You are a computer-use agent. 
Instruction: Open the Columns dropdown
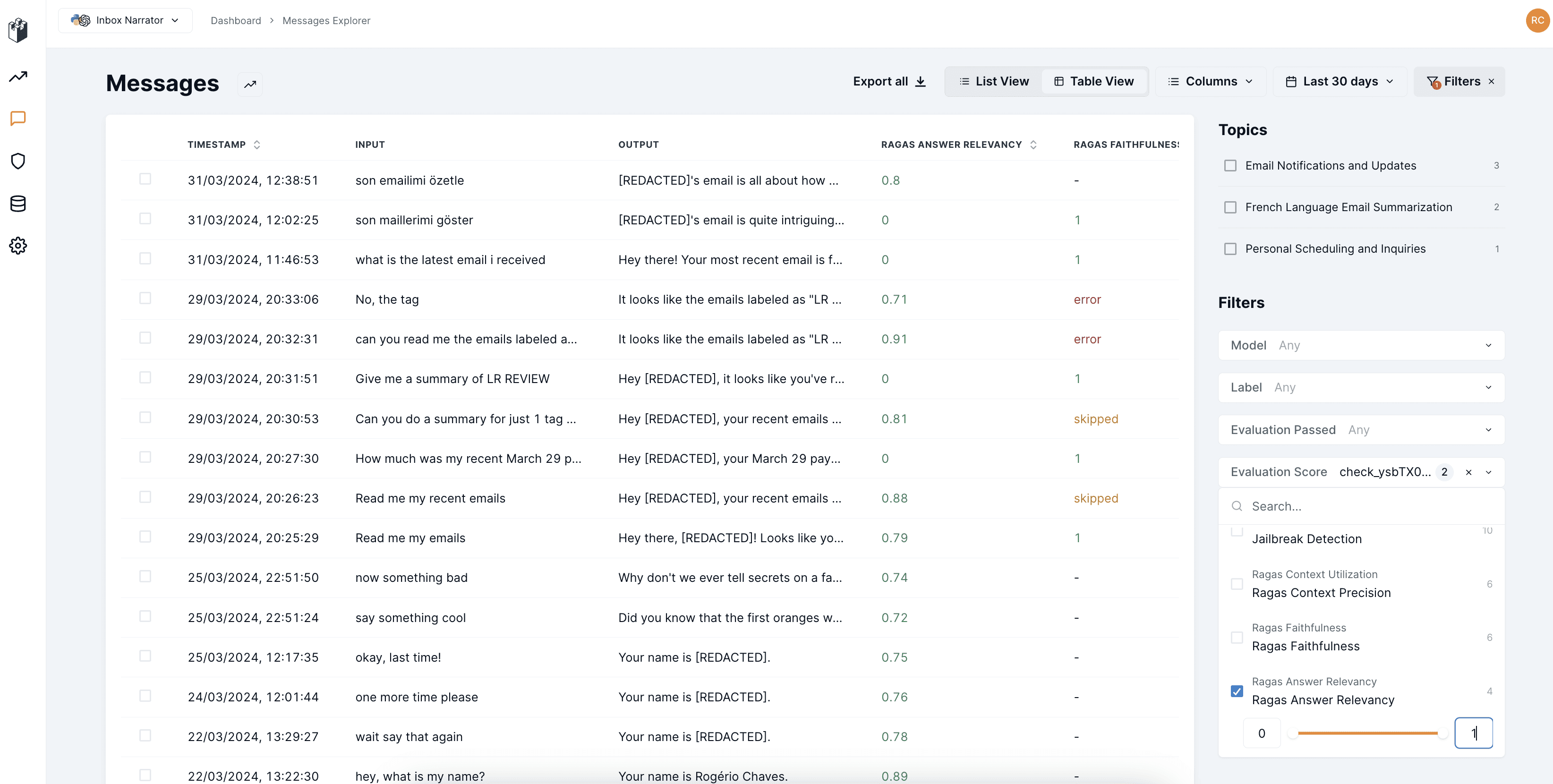(x=1211, y=81)
